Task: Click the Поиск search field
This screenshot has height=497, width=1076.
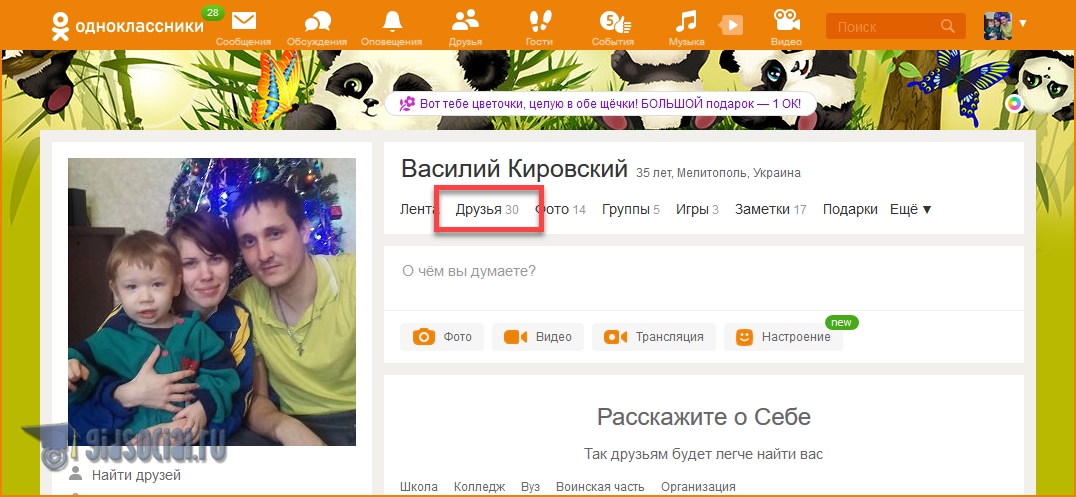Action: 885,26
